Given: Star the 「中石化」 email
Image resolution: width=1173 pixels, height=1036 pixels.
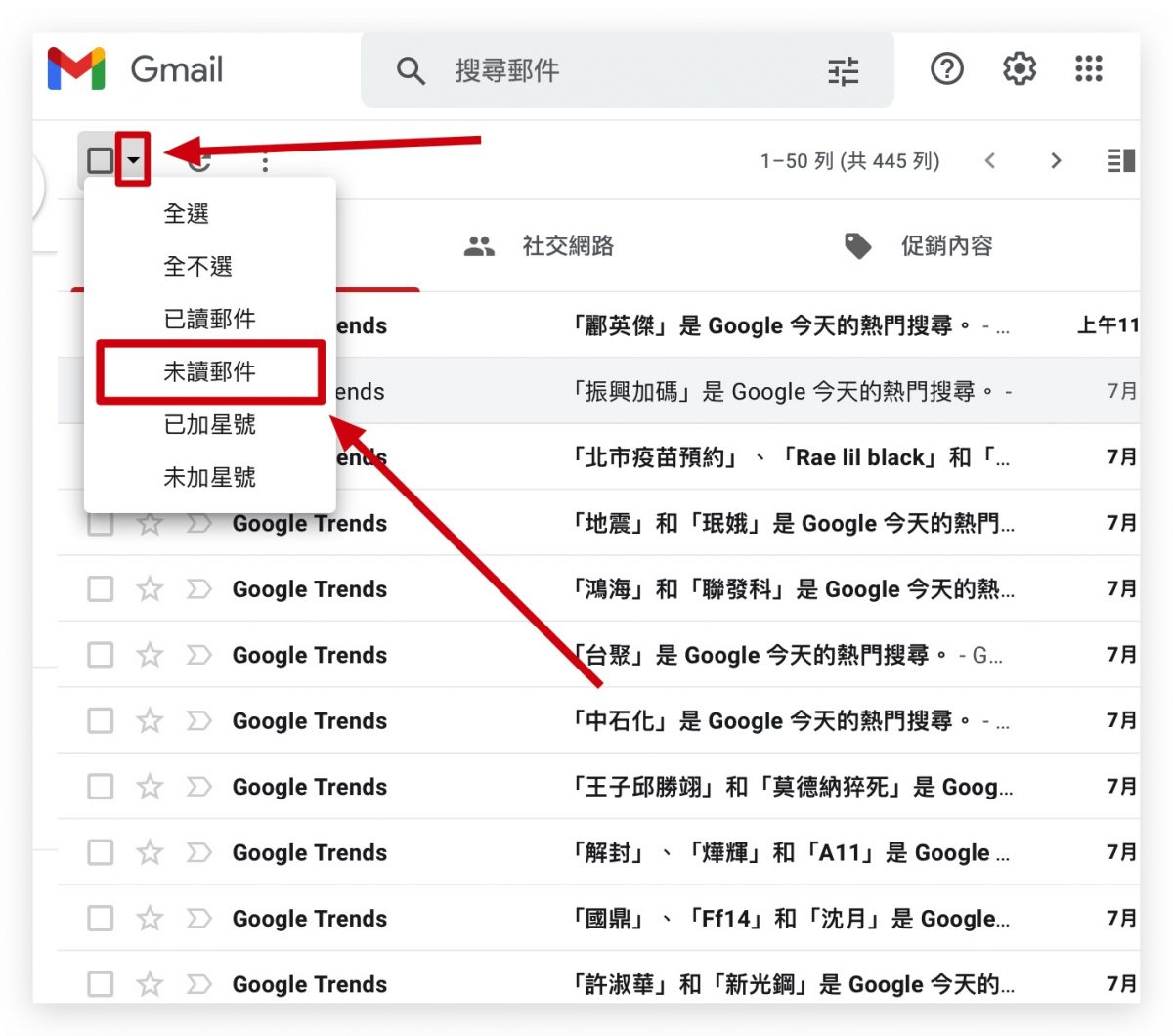Looking at the screenshot, I should tap(150, 721).
